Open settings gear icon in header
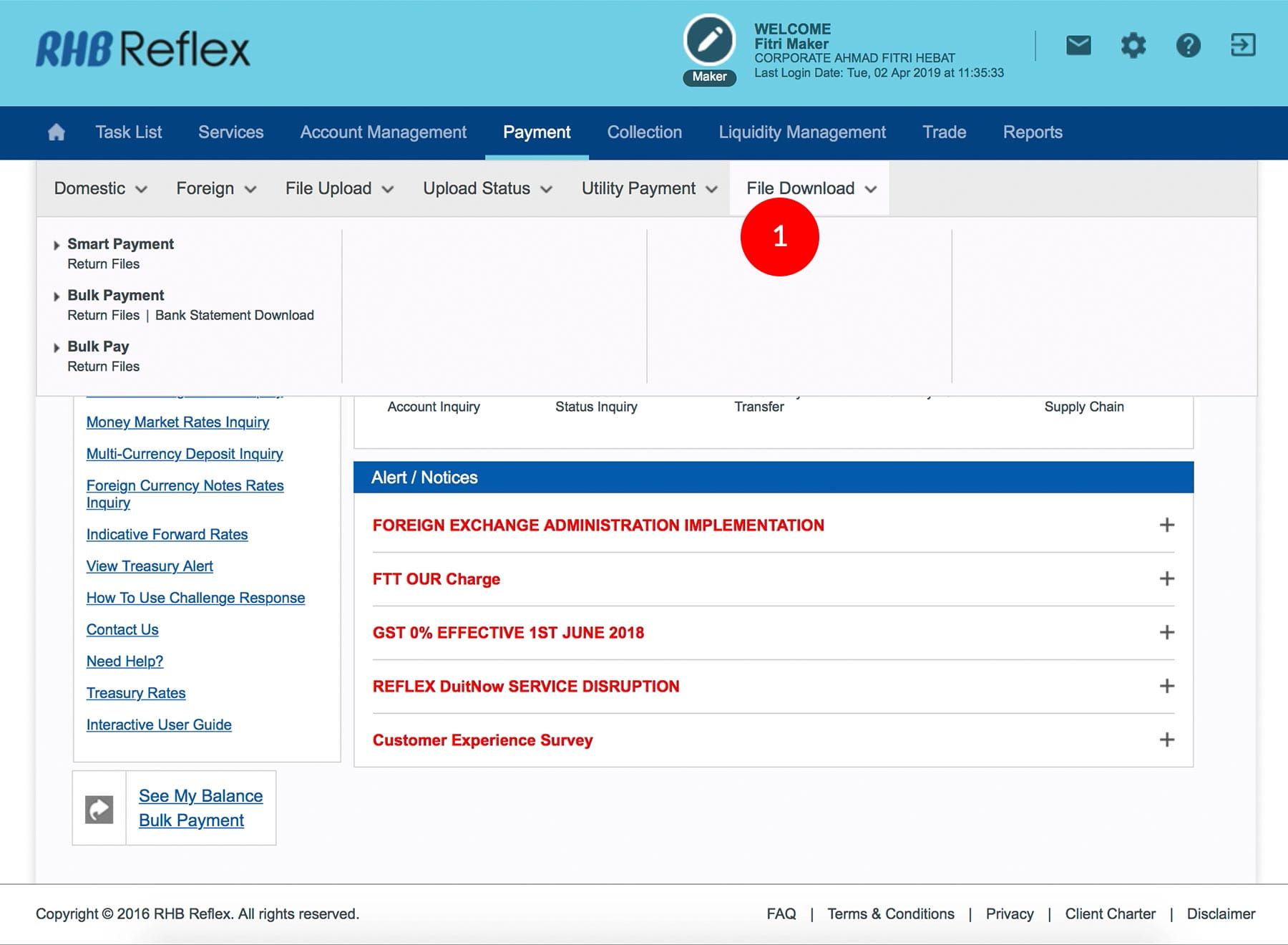This screenshot has width=1288, height=945. pos(1133,46)
